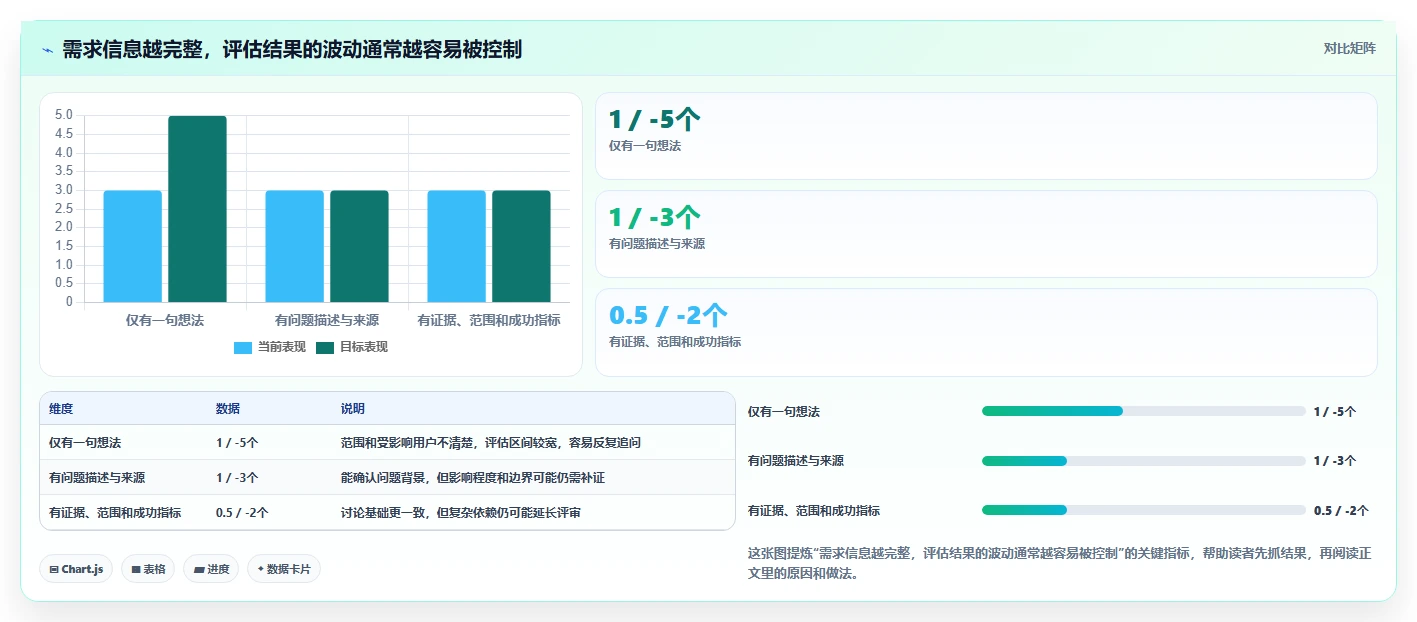Click the blue bar for 有证据、范围和成功指标
Screen dimensions: 1417x622
[456, 246]
